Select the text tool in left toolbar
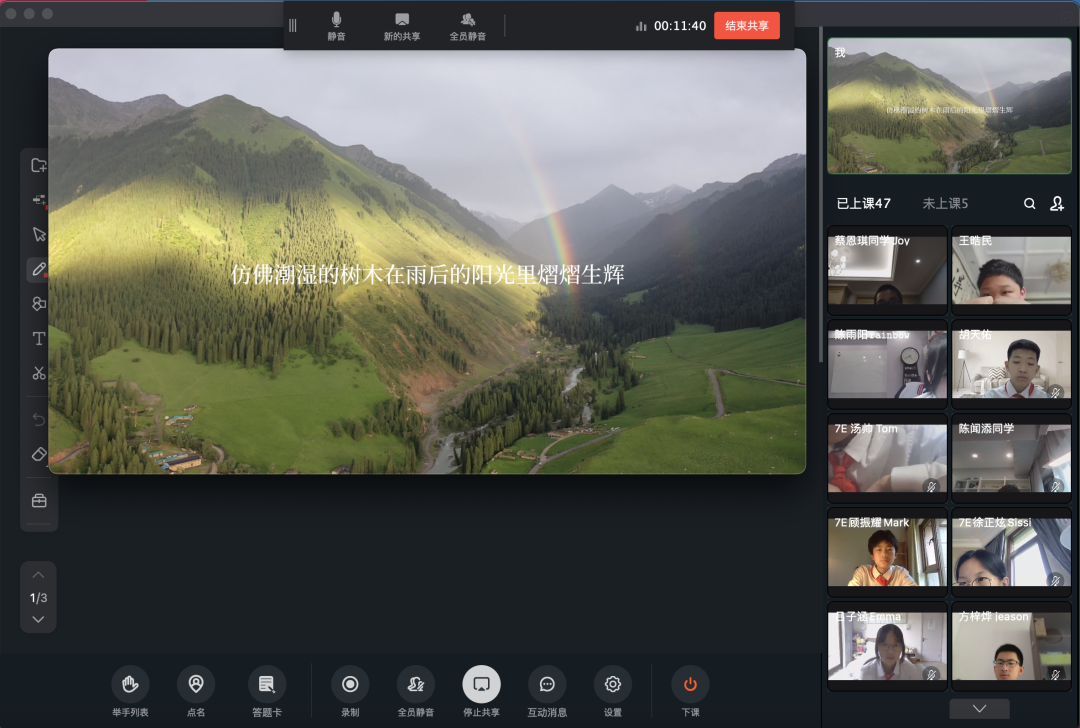The image size is (1080, 728). coord(39,339)
